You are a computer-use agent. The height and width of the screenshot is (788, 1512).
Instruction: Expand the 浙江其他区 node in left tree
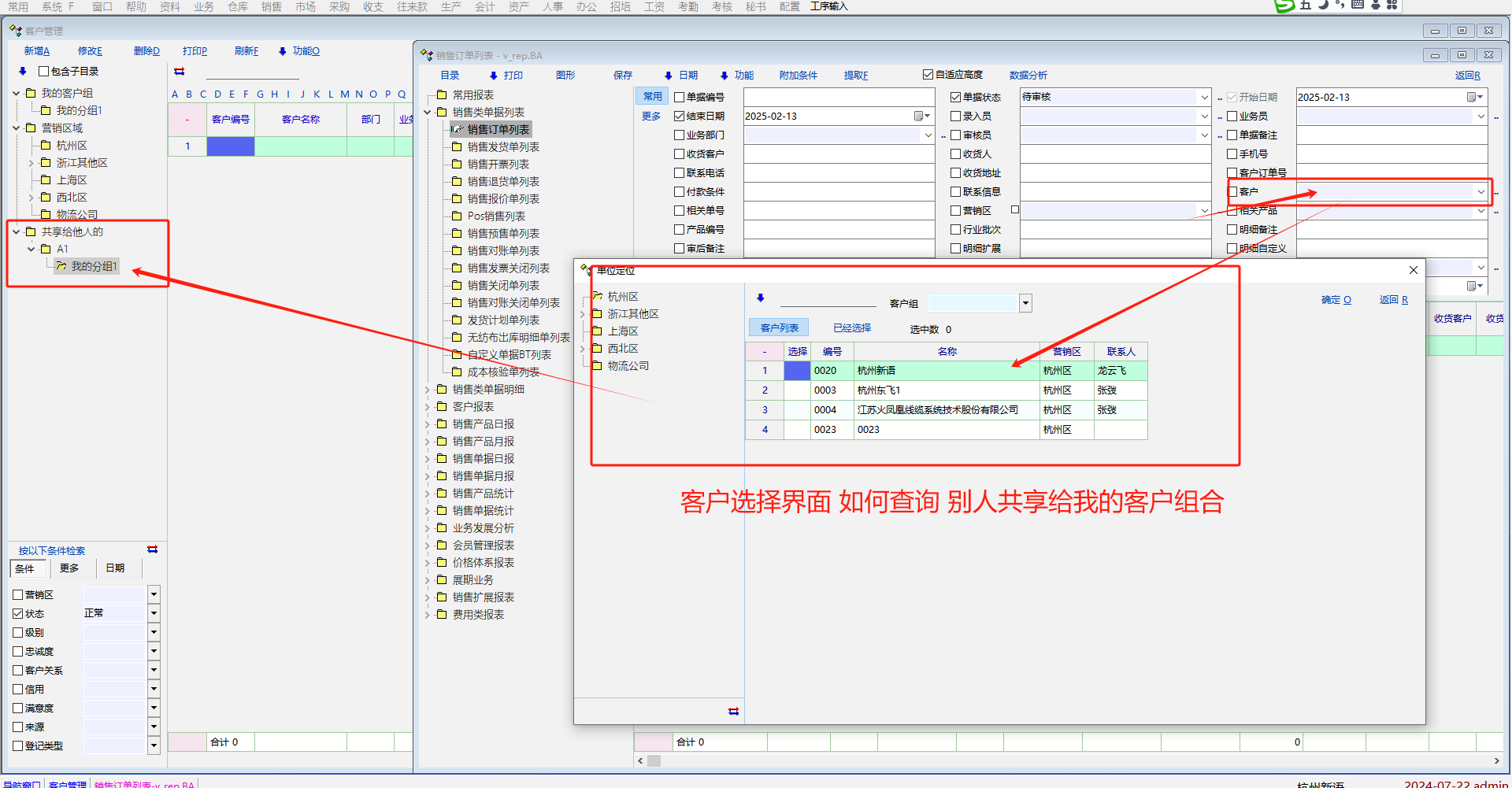click(x=31, y=163)
